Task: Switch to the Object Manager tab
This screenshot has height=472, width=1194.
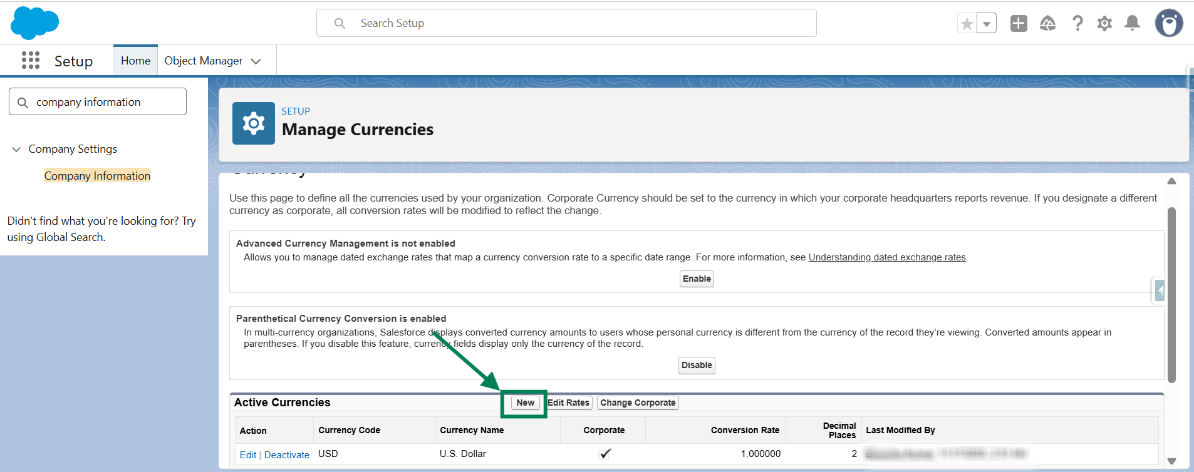Action: 203,61
